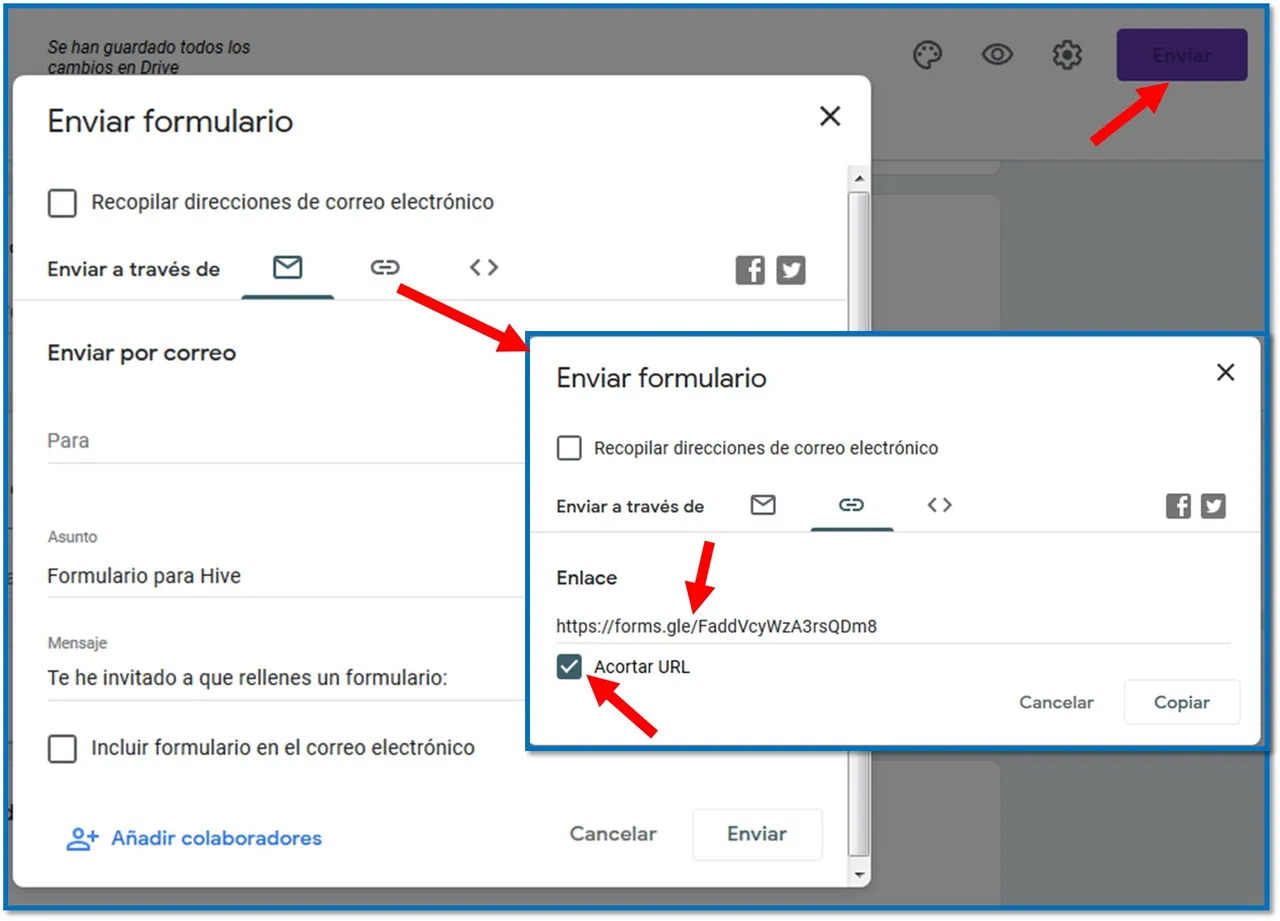This screenshot has height=921, width=1280.
Task: Click the forms.gle link URL field
Action: [893, 627]
